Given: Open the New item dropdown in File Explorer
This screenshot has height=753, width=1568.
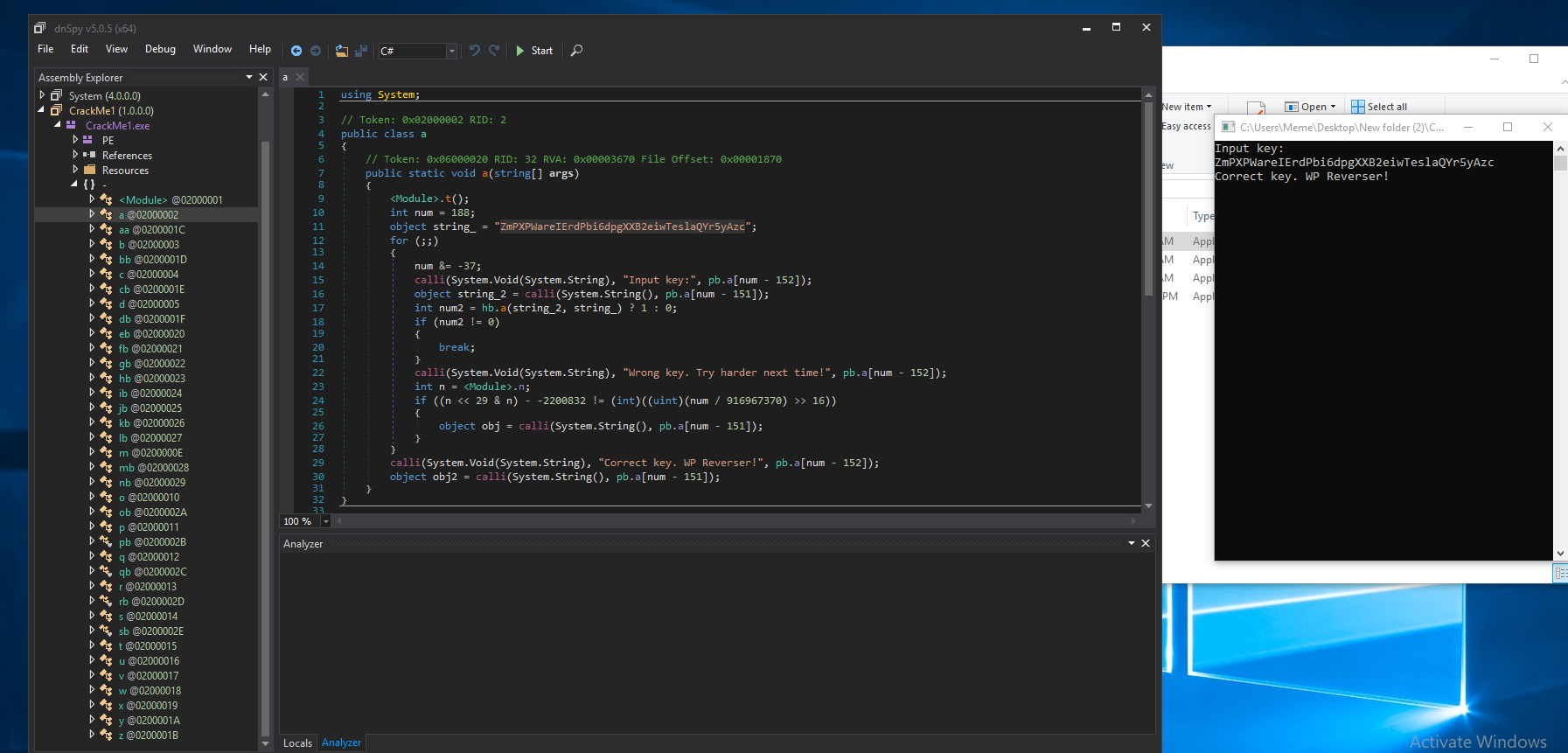Looking at the screenshot, I should pos(1187,107).
